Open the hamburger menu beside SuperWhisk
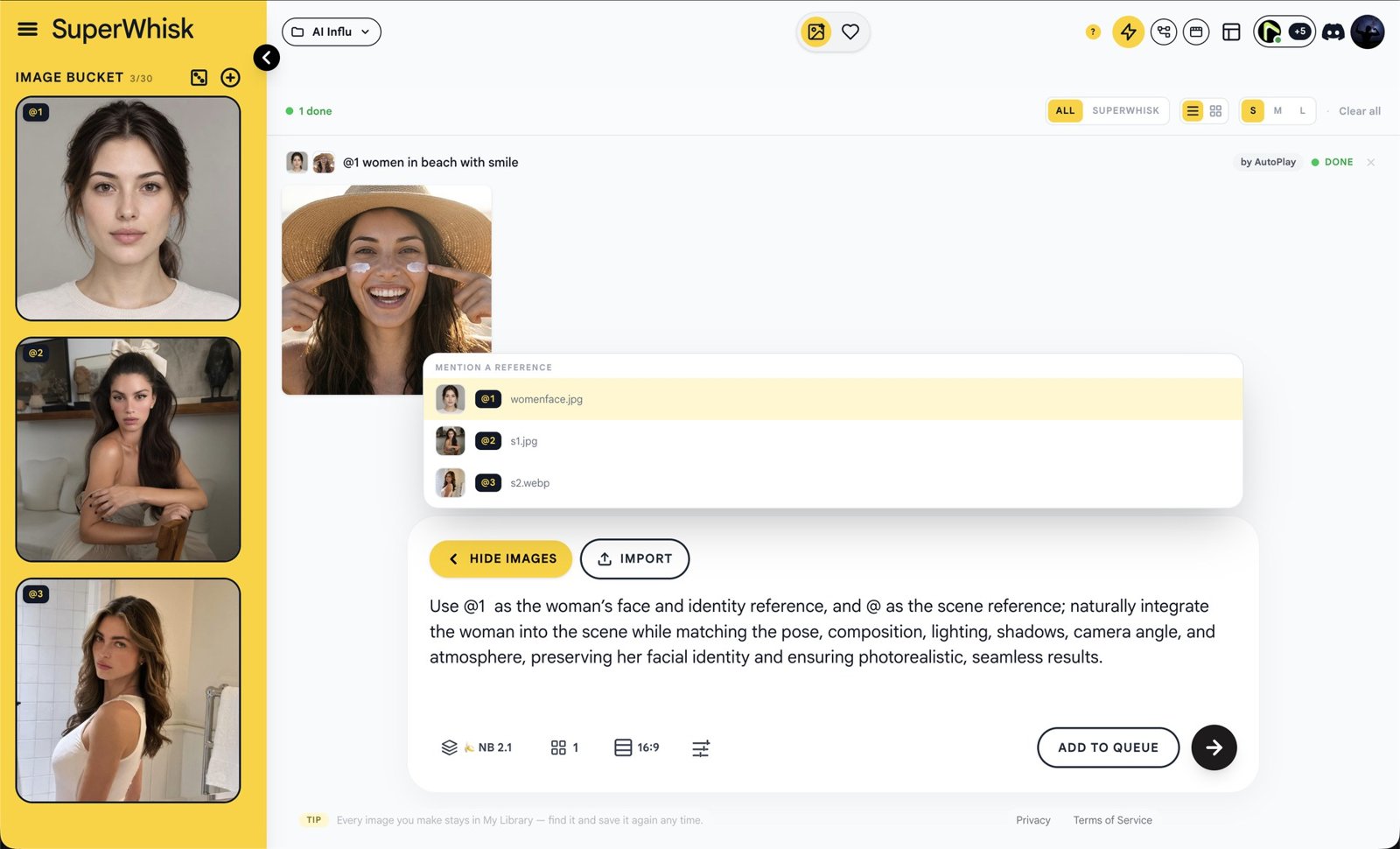The width and height of the screenshot is (1400, 849). pyautogui.click(x=28, y=29)
